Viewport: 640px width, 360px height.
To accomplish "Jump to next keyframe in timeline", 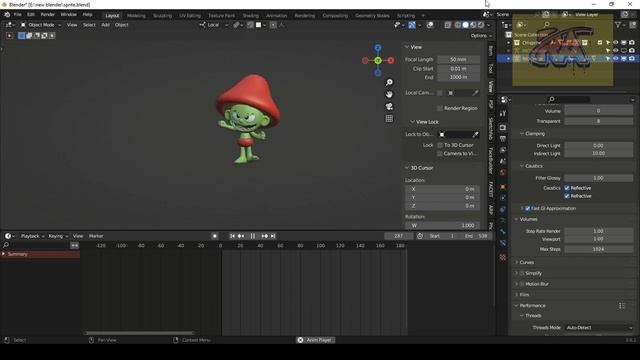I will [264, 236].
